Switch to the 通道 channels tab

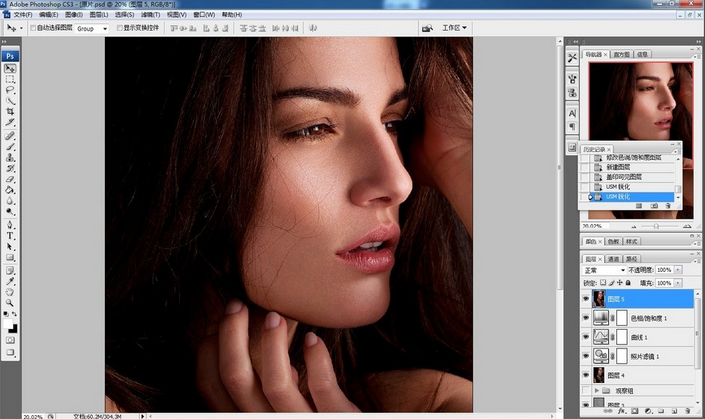pyautogui.click(x=613, y=259)
